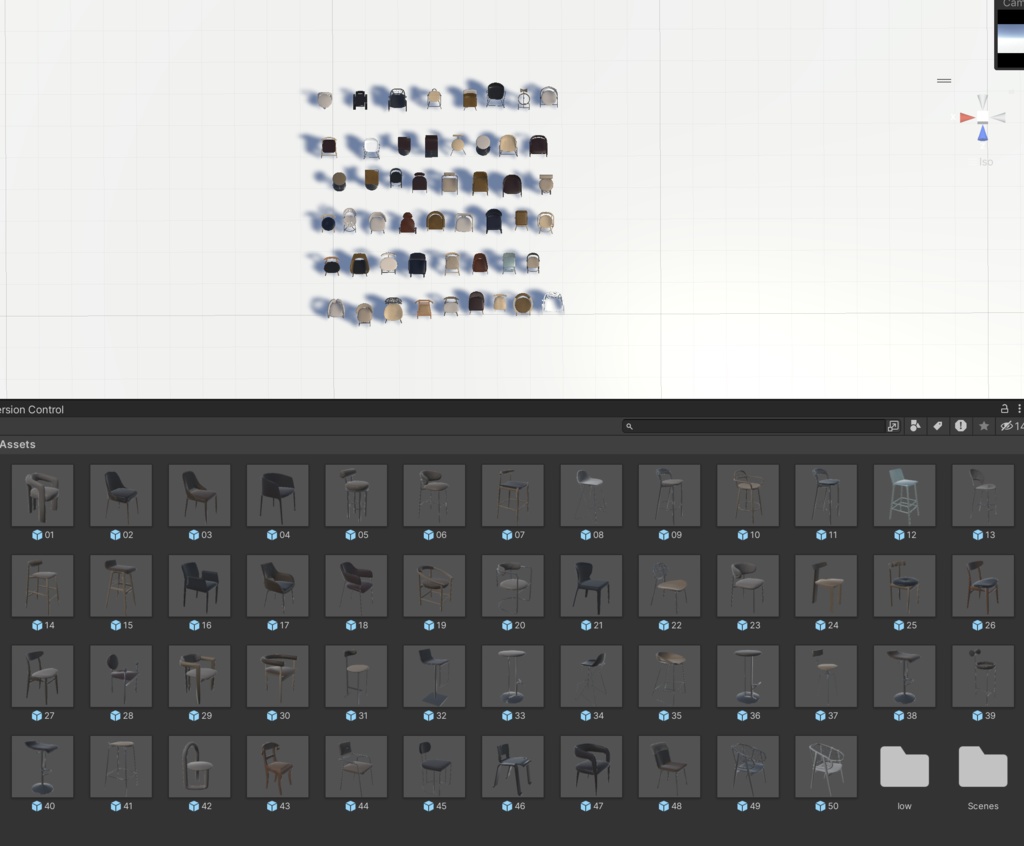Image resolution: width=1024 pixels, height=846 pixels.
Task: Click the scene gizmo center cube for free rotation
Action: coord(983,117)
